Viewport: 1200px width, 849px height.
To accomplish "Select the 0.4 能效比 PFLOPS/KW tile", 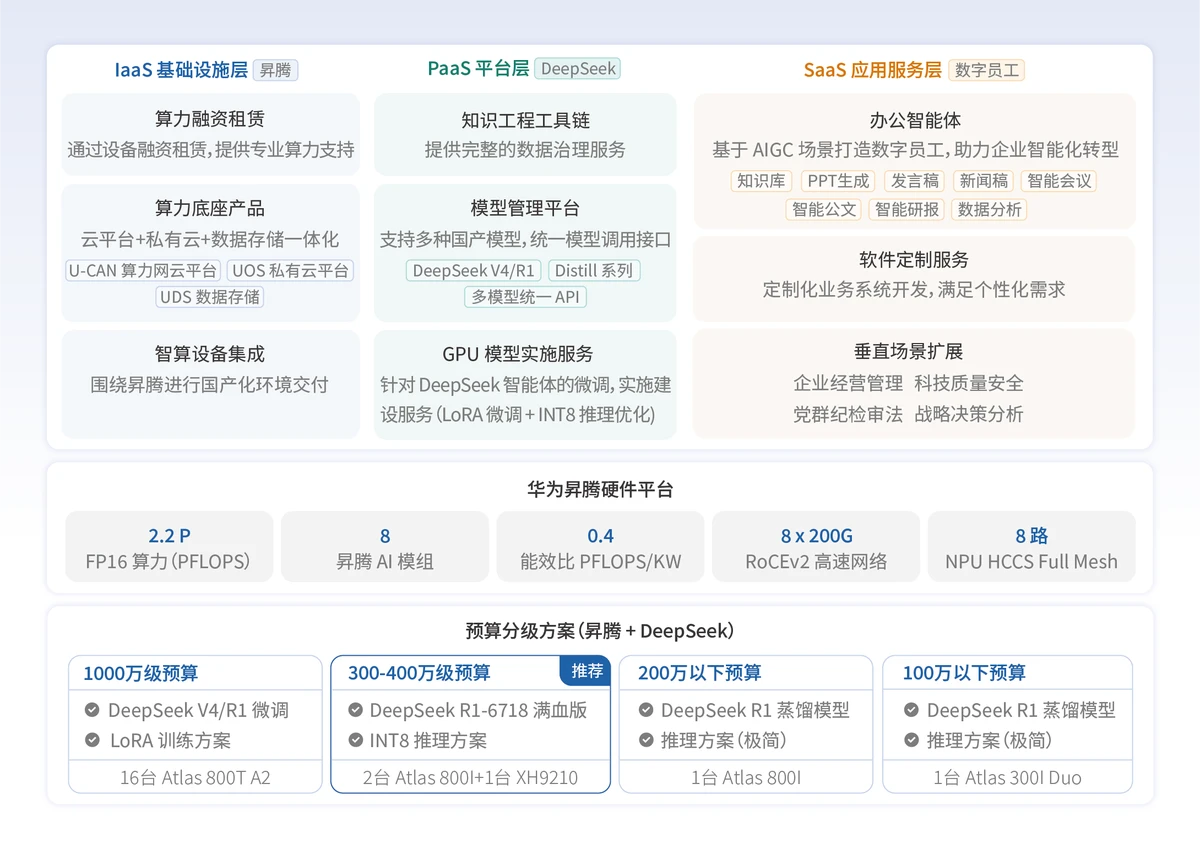I will 600,547.
